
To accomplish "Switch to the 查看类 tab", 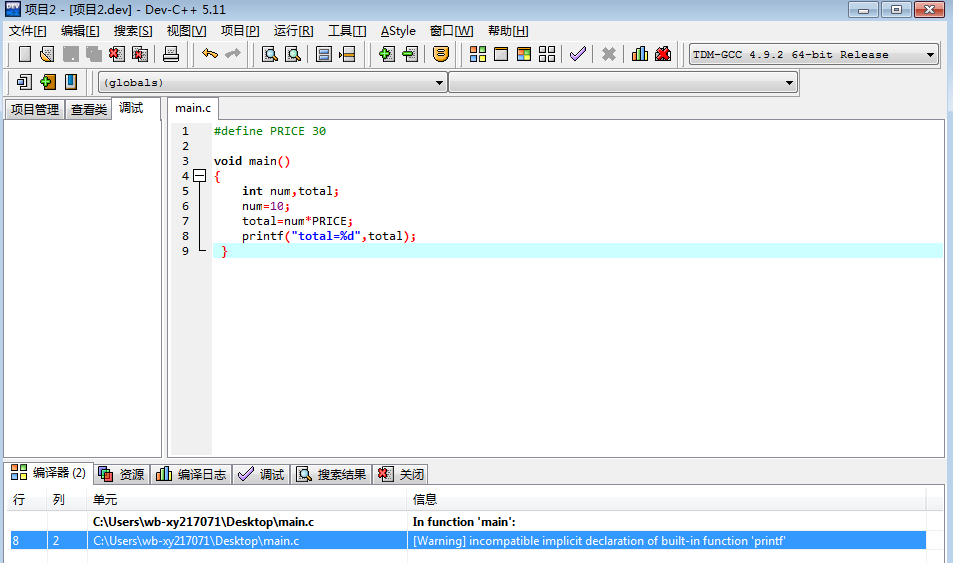I will click(x=89, y=109).
